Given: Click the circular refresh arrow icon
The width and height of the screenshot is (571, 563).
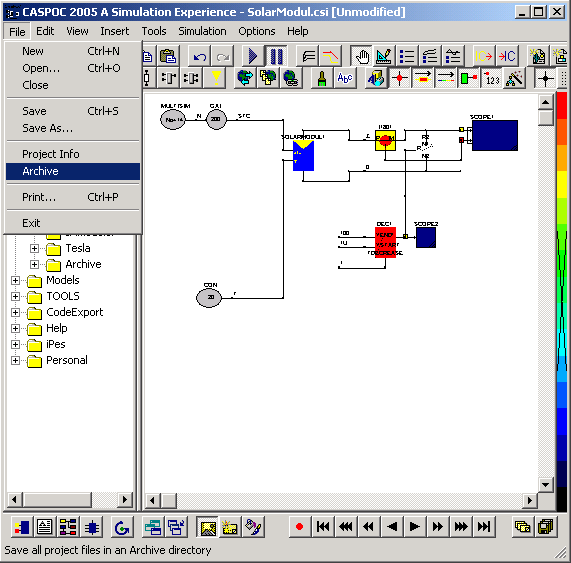Looking at the screenshot, I should [x=122, y=527].
